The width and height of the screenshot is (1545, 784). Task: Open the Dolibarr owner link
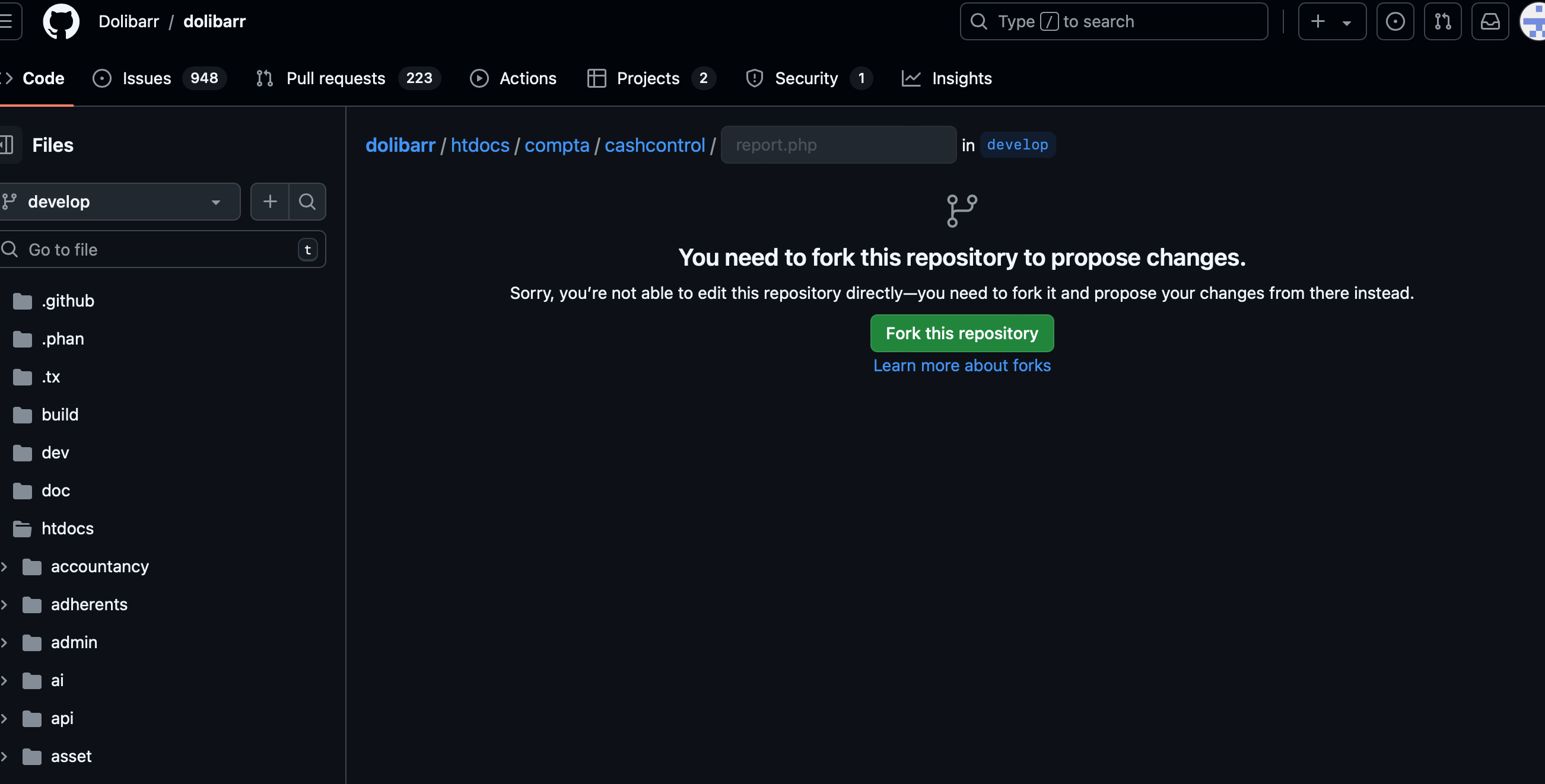pos(128,21)
